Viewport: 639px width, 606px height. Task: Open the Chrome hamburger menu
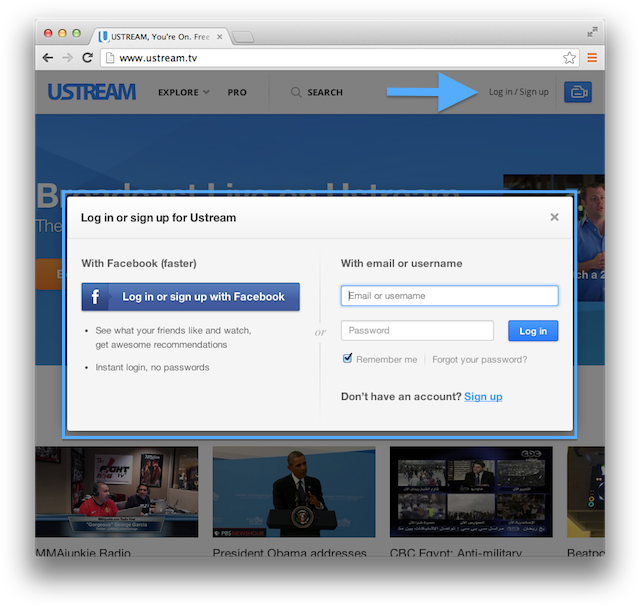[592, 58]
